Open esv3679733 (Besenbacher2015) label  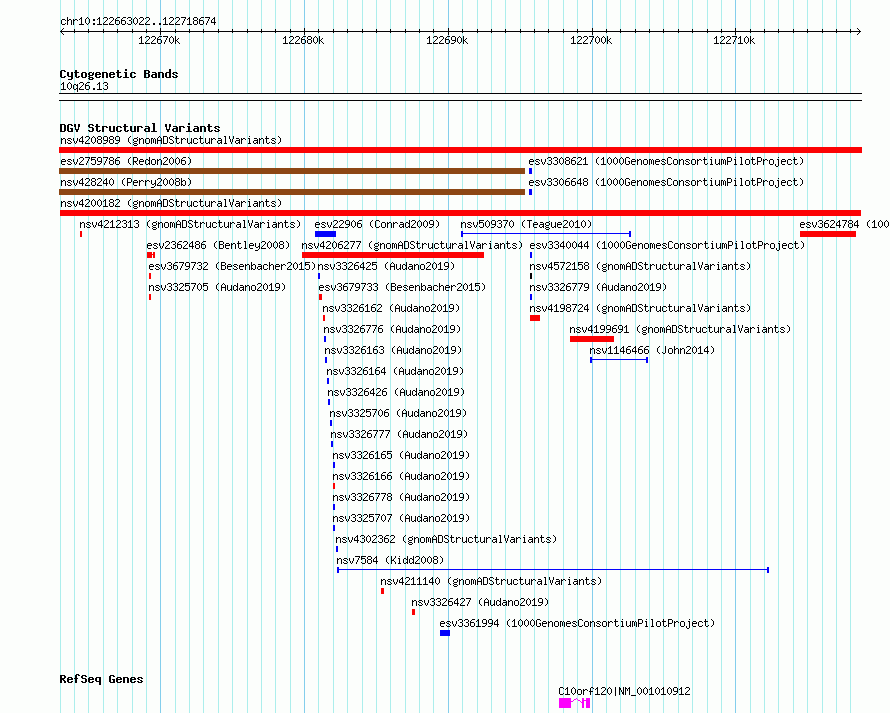(402, 287)
